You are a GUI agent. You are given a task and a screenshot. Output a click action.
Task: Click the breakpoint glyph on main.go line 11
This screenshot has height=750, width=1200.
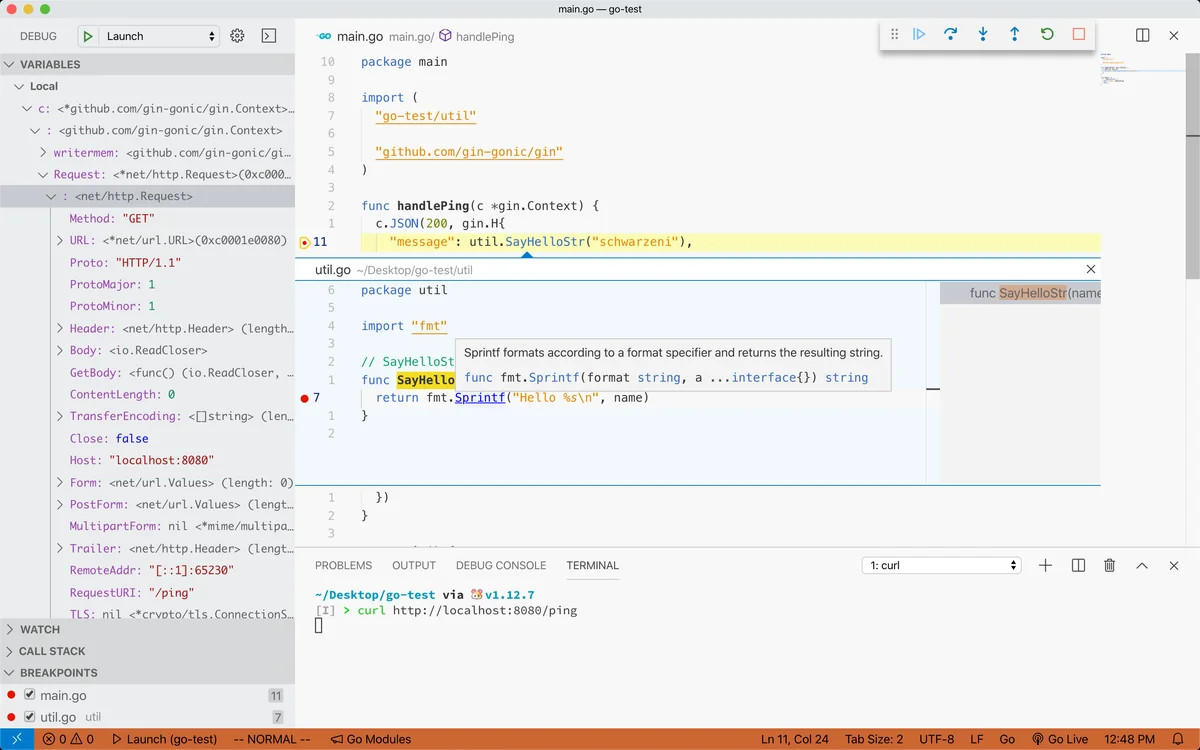coord(305,242)
